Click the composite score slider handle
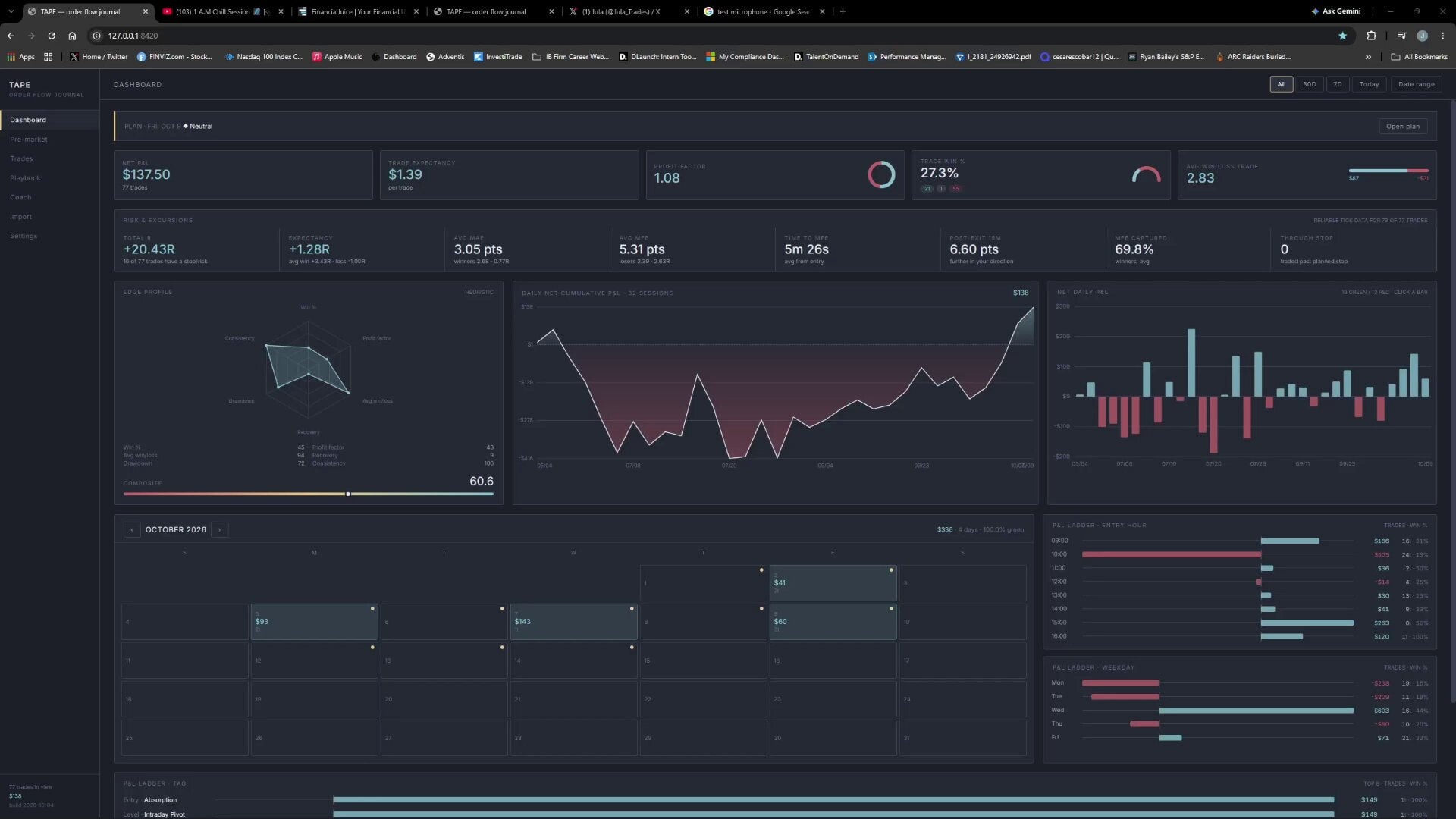The image size is (1456, 819). (x=348, y=494)
